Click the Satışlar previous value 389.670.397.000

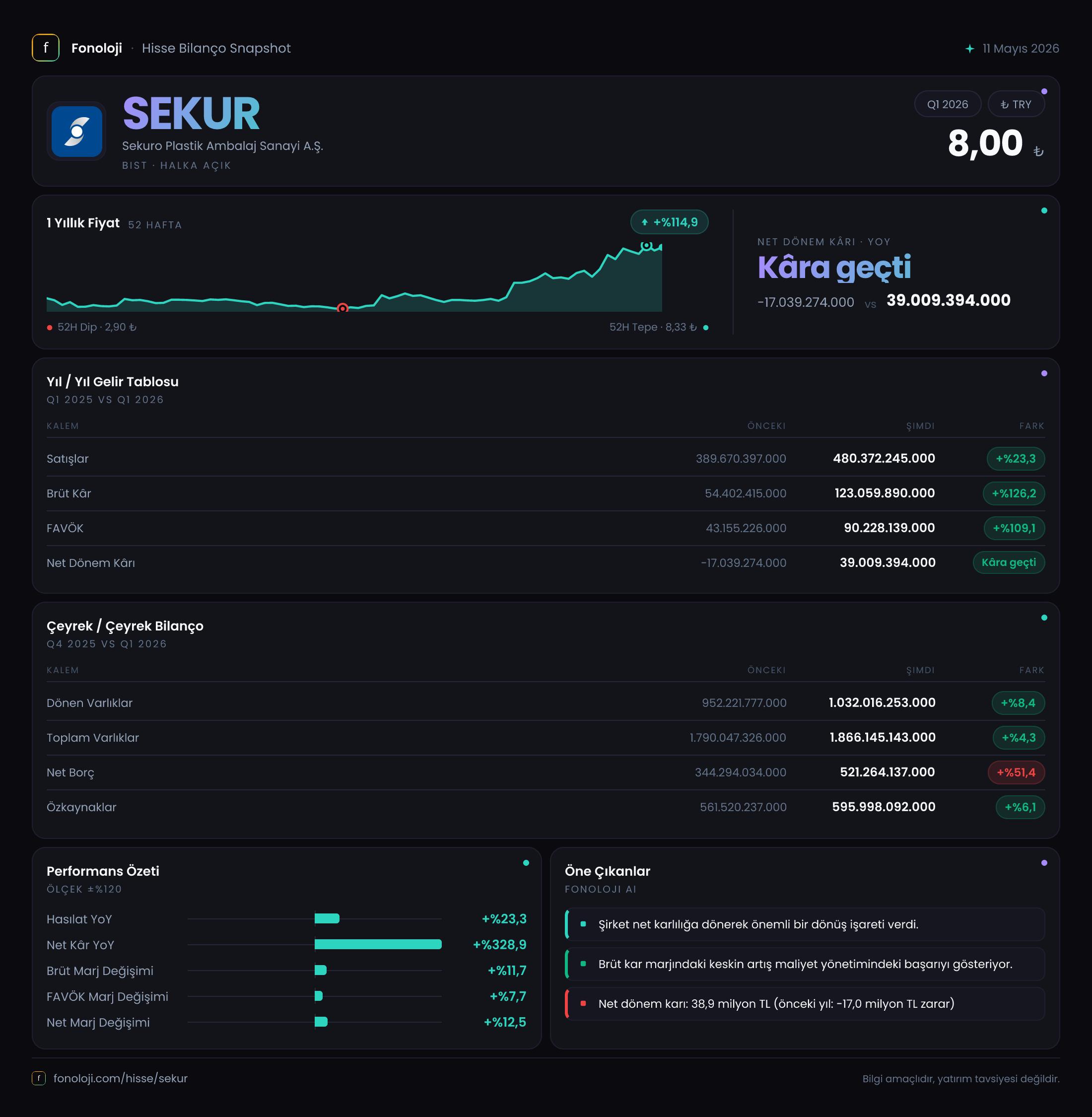[741, 459]
